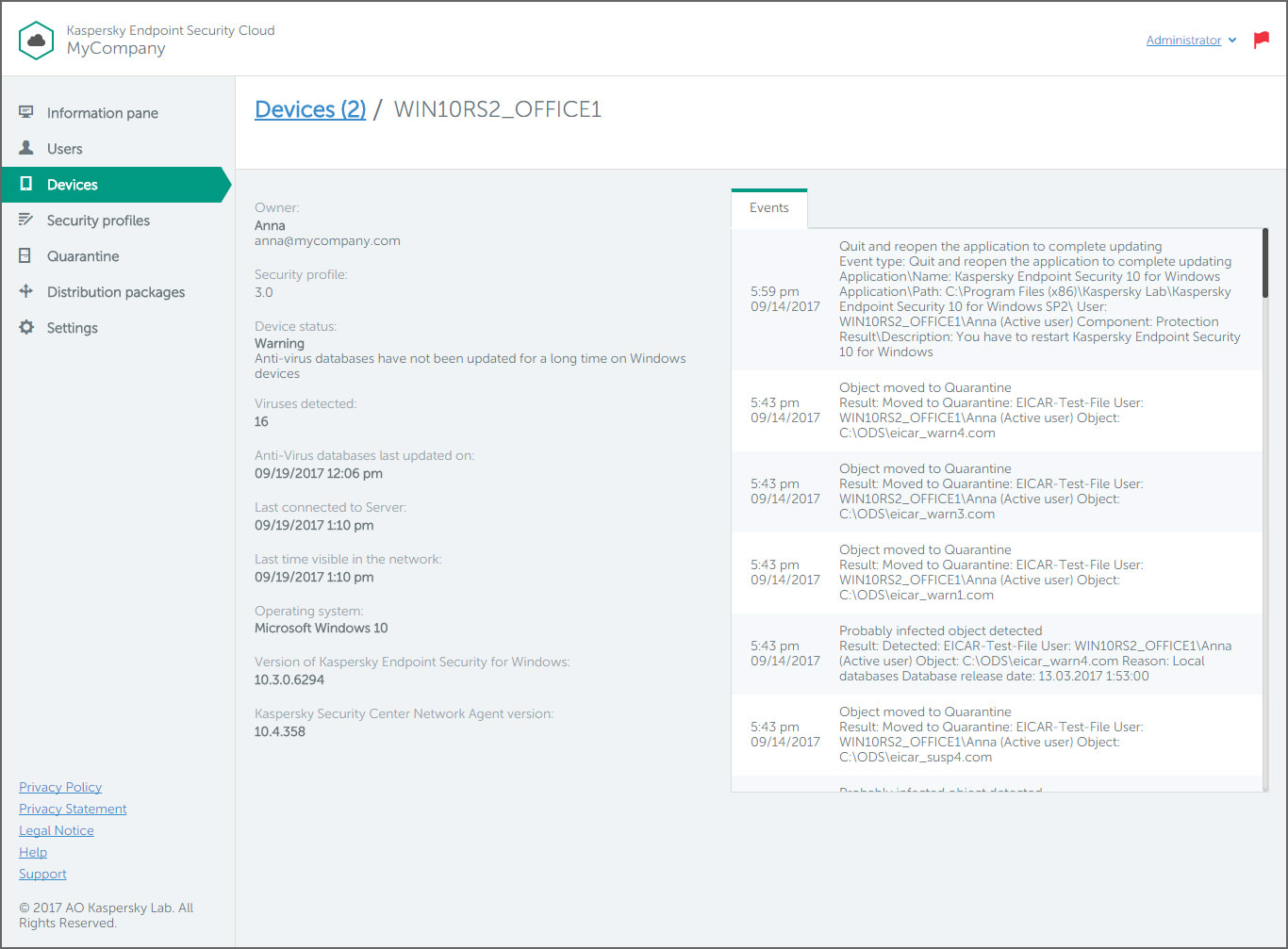Click Network Agent version 10.4.358
This screenshot has height=949, width=1288.
click(x=279, y=731)
